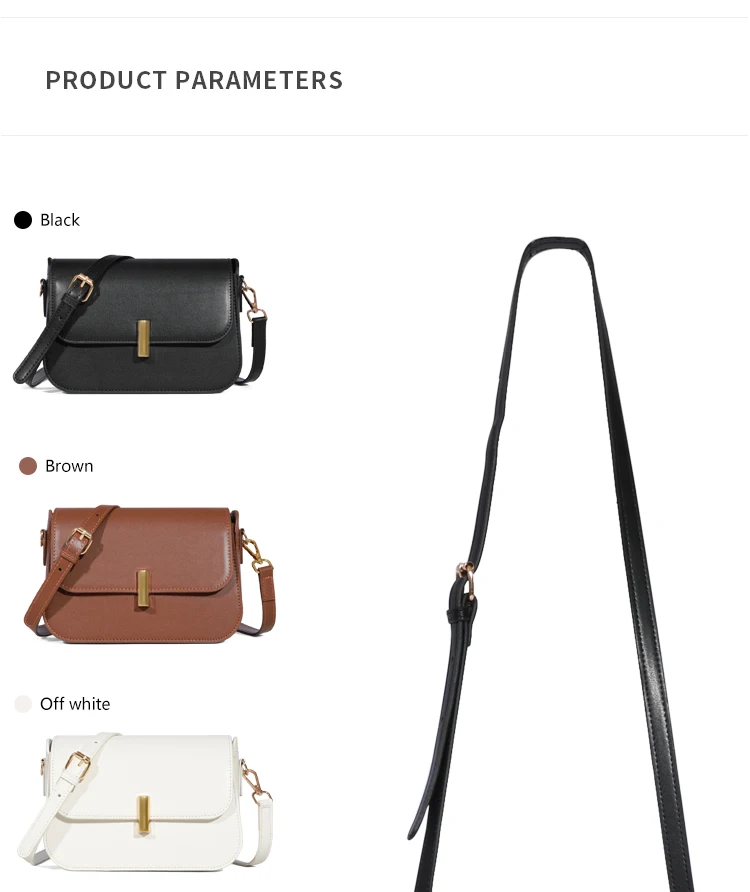Click the 'Black' color label
750x892 pixels.
60,220
